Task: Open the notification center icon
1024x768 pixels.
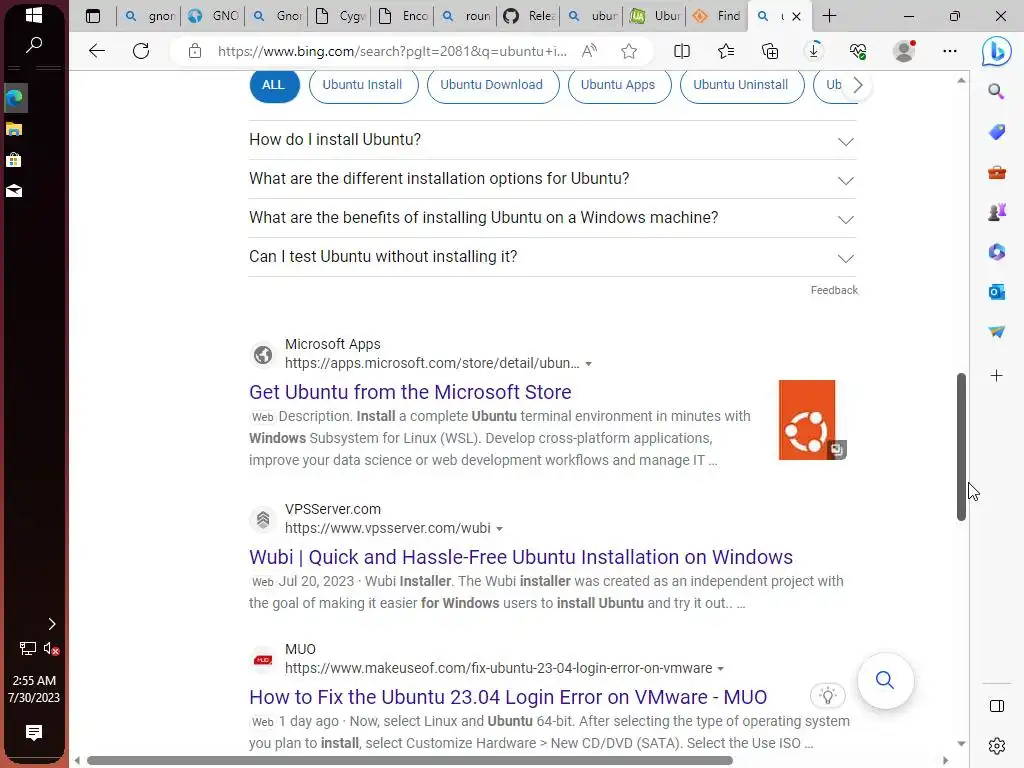Action: click(x=33, y=732)
